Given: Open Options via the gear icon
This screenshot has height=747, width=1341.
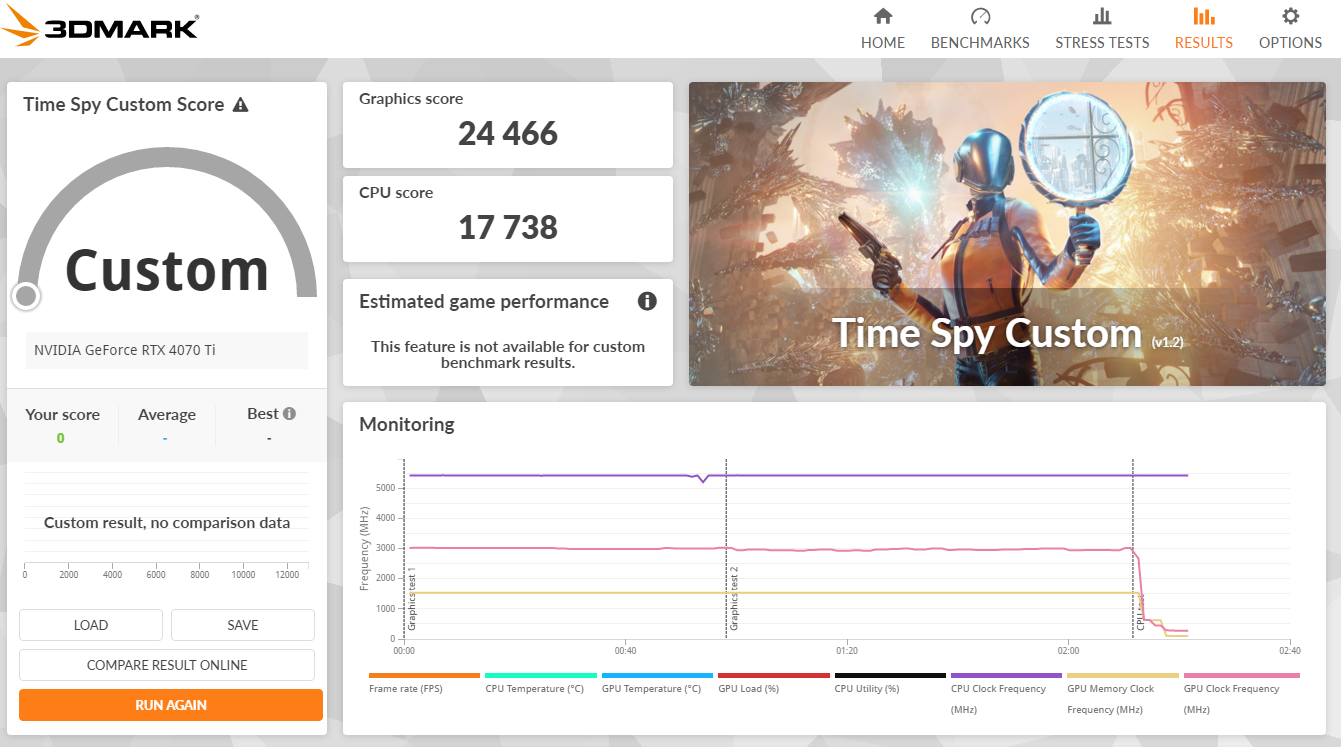Looking at the screenshot, I should coord(1290,17).
